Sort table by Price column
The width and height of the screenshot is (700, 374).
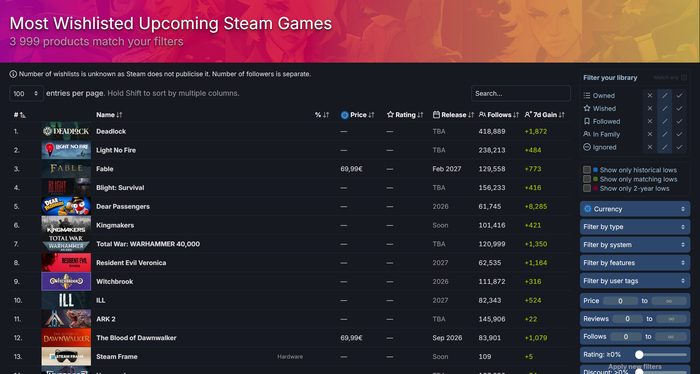[x=358, y=115]
